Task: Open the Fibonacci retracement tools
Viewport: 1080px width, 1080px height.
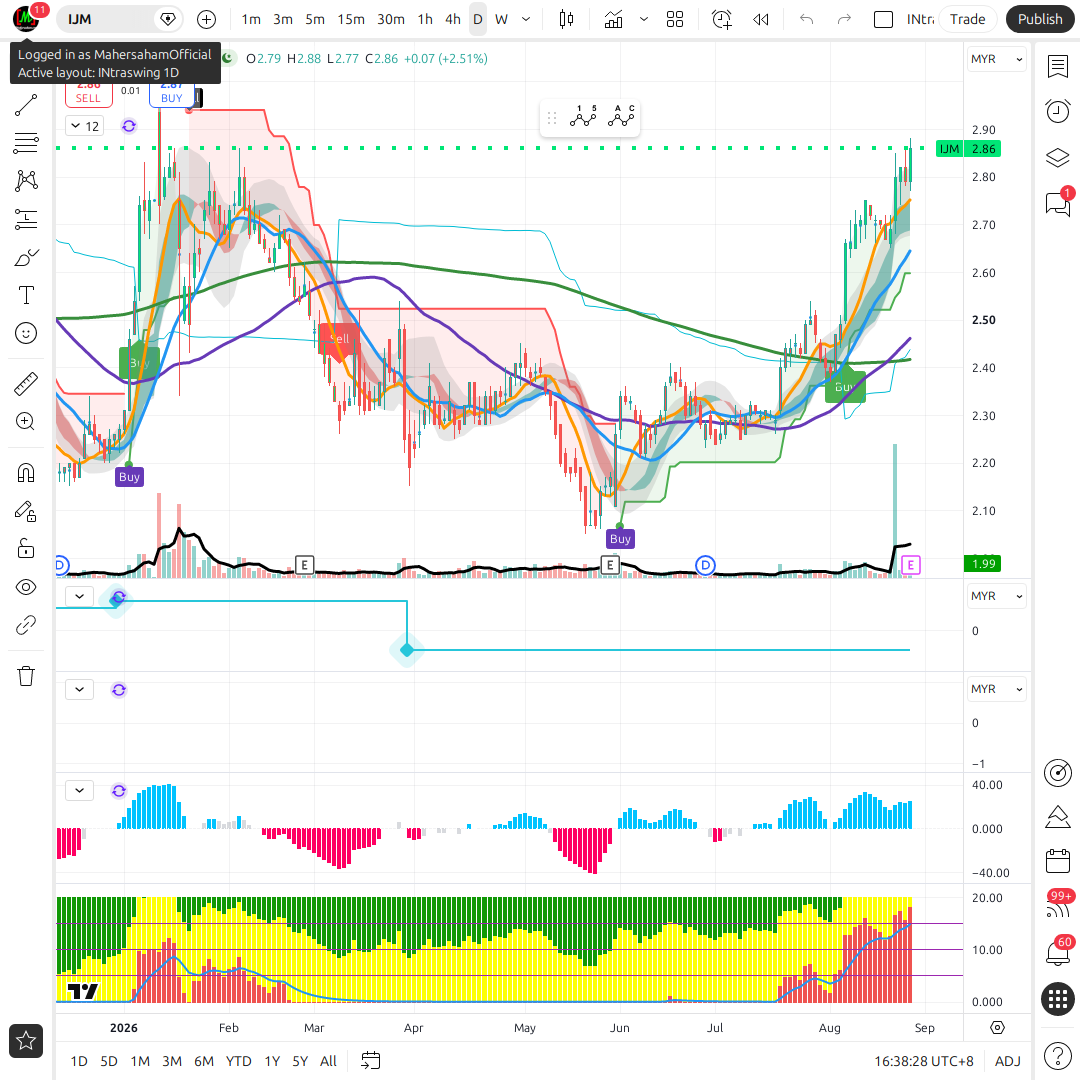Action: coord(26,143)
